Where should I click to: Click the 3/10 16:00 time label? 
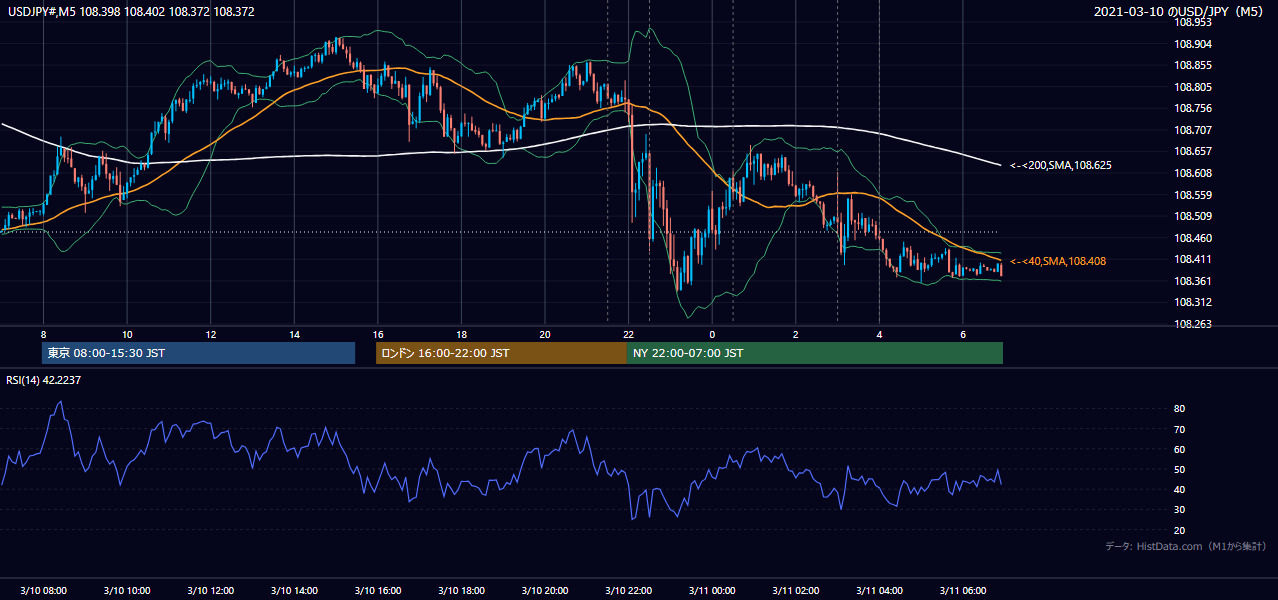pyautogui.click(x=377, y=591)
